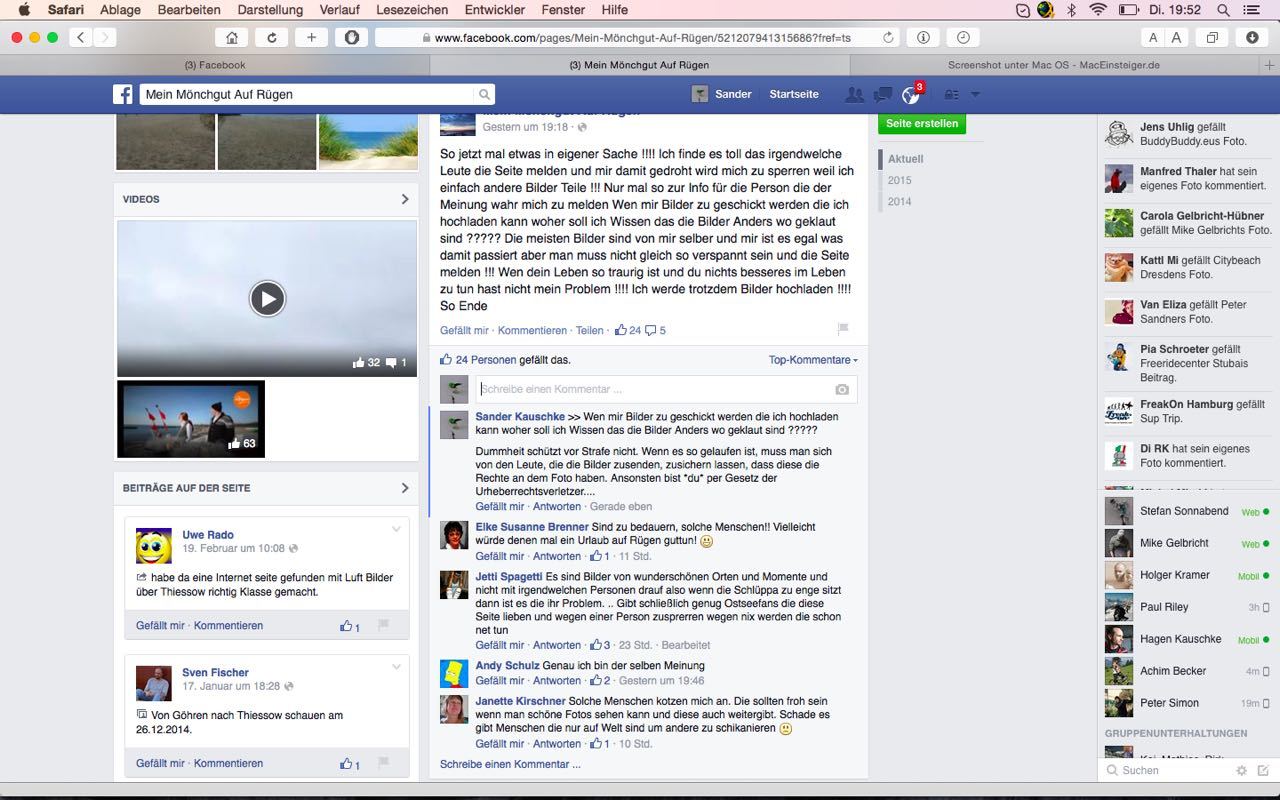Image resolution: width=1280 pixels, height=800 pixels.
Task: Open the Darstellung menu
Action: coord(270,10)
